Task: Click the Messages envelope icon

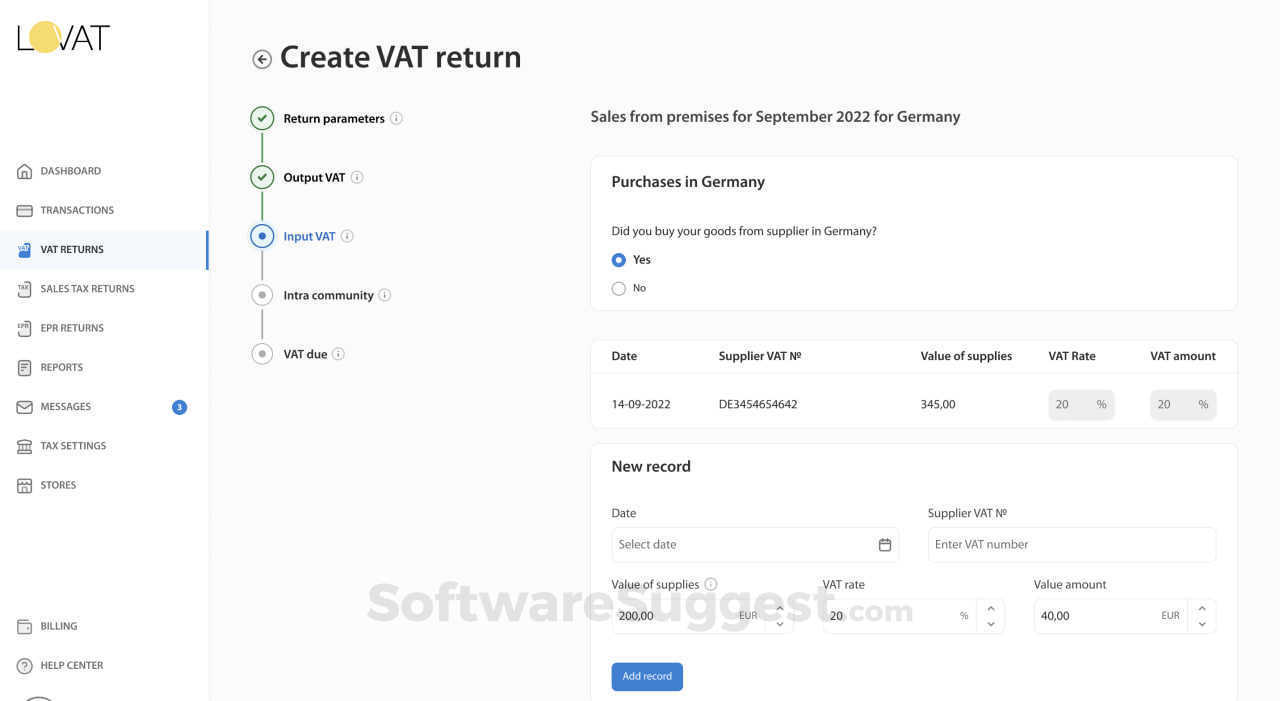Action: click(25, 407)
